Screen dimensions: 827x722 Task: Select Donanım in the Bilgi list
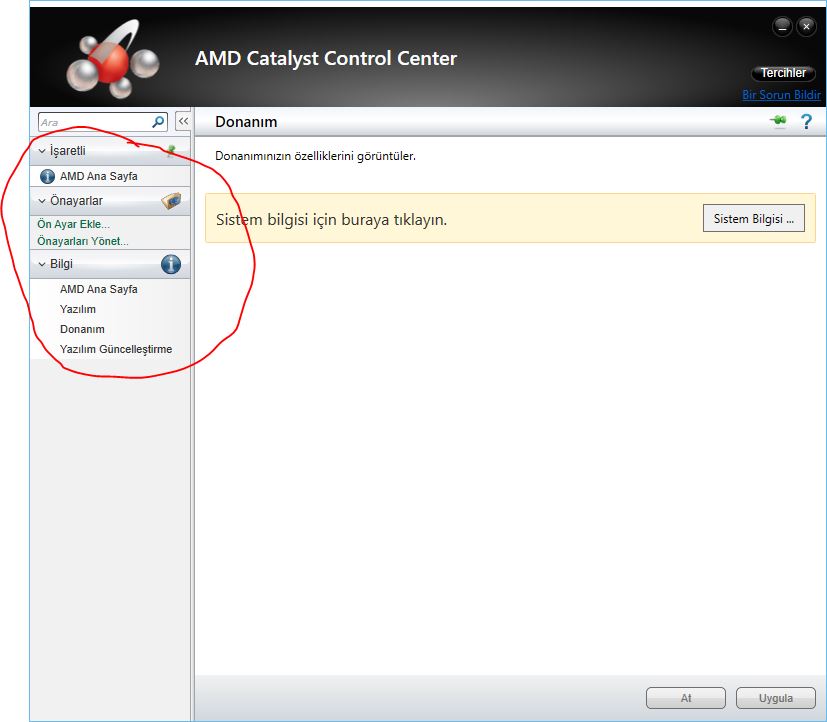coord(82,329)
